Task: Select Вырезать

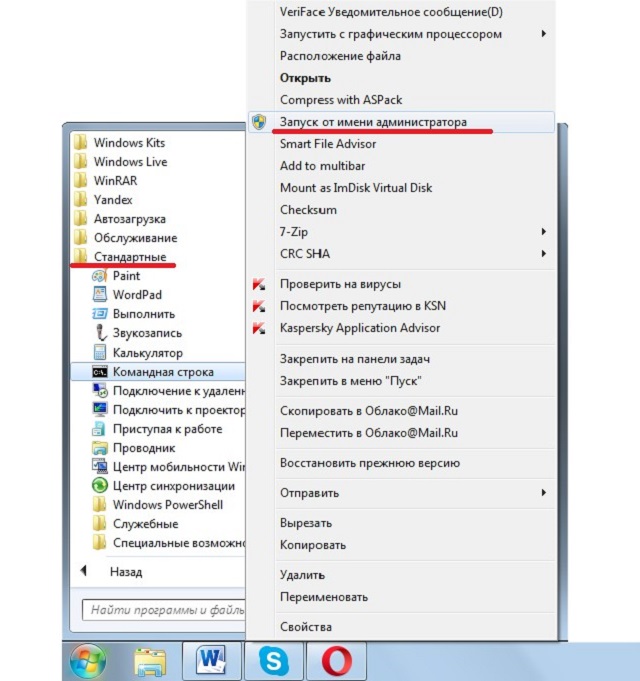Action: click(x=306, y=523)
